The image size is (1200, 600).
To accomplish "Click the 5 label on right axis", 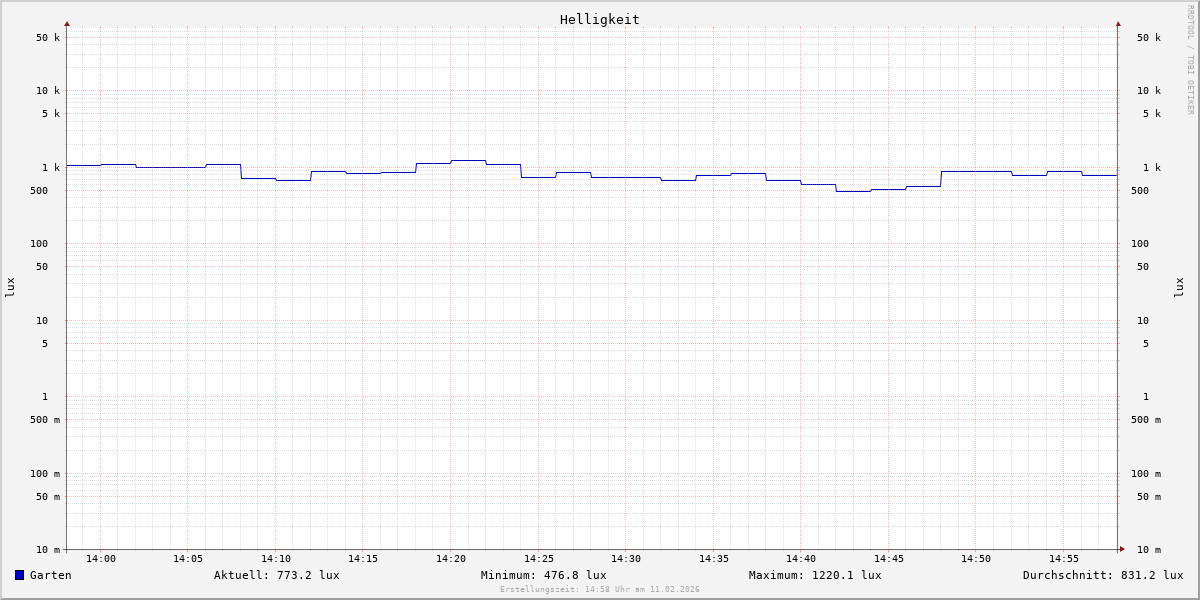I will tap(1146, 344).
